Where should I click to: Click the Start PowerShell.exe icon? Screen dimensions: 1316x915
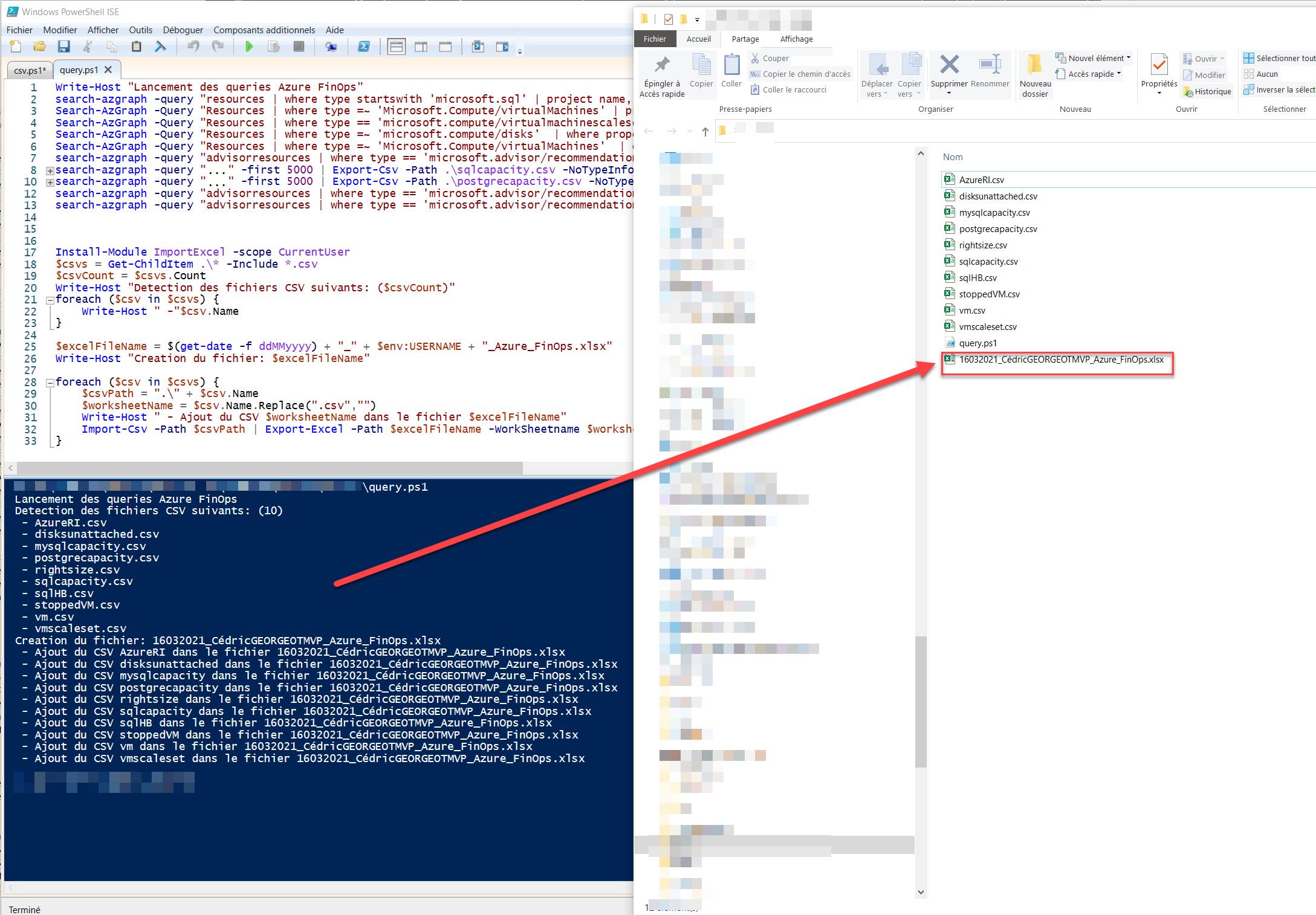click(x=364, y=47)
